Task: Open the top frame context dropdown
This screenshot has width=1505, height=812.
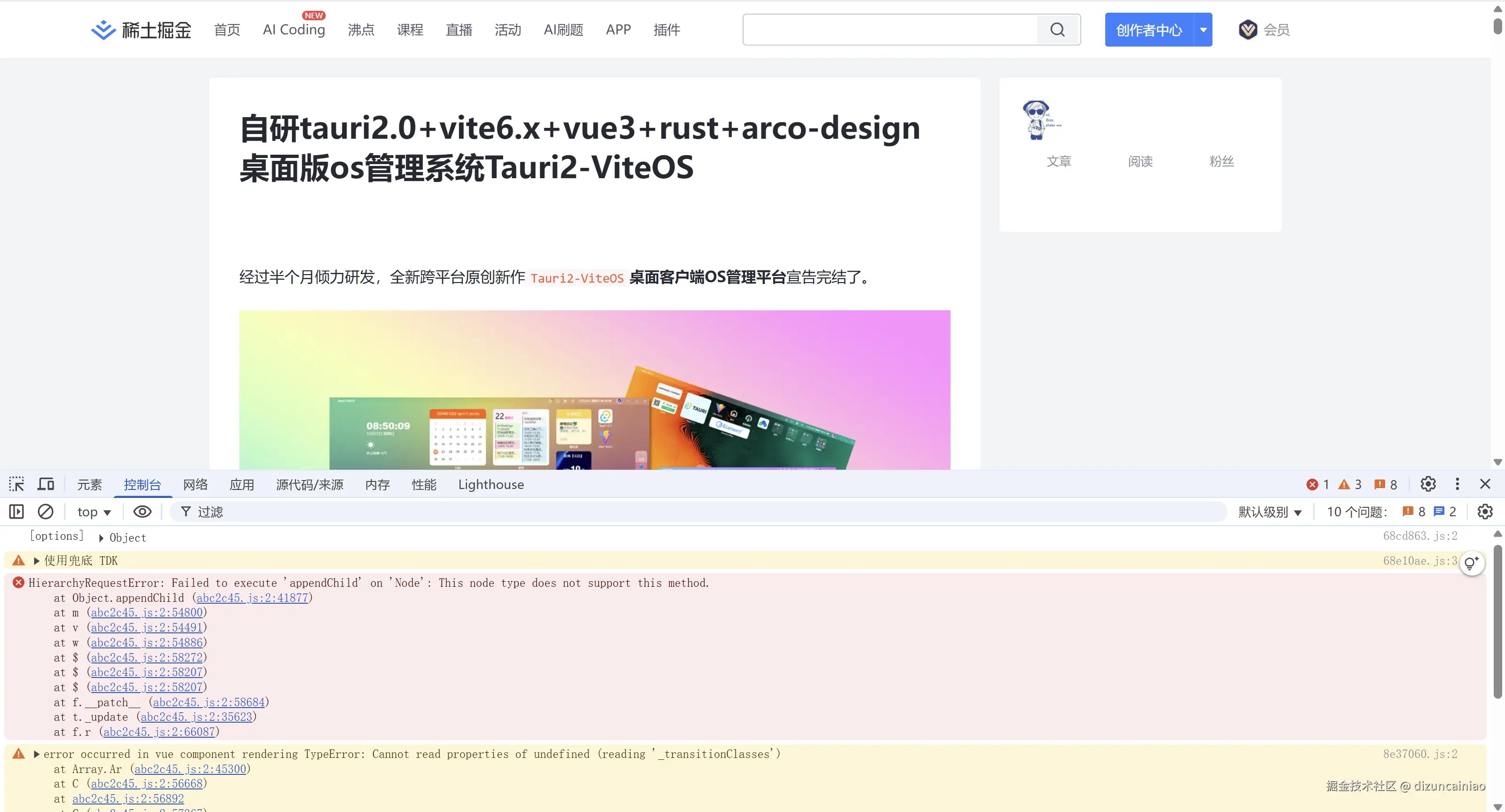Action: (93, 511)
